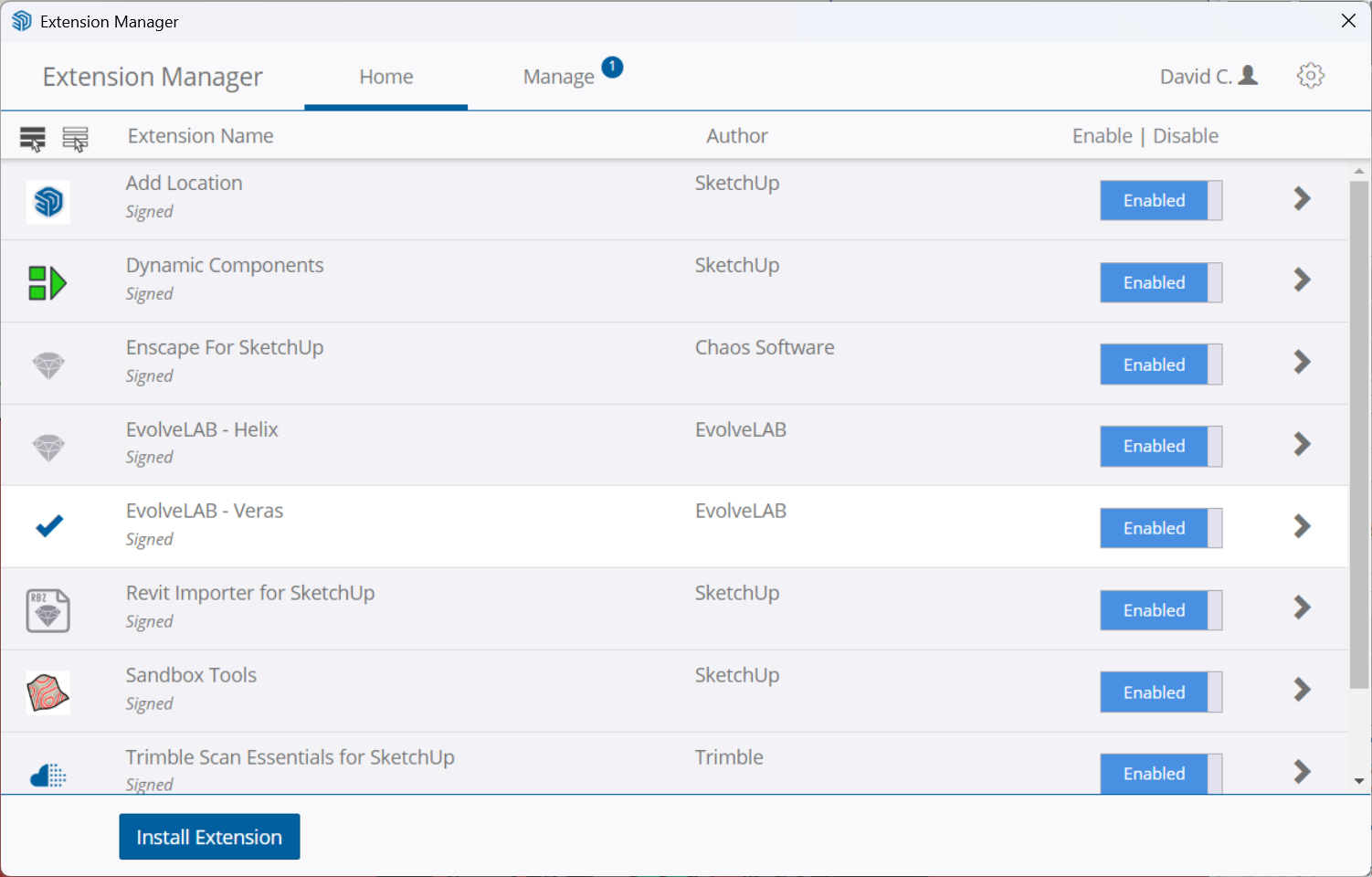1372x877 pixels.
Task: Select Trimble Scan Essentials for SketchUp name
Action: pyautogui.click(x=290, y=757)
